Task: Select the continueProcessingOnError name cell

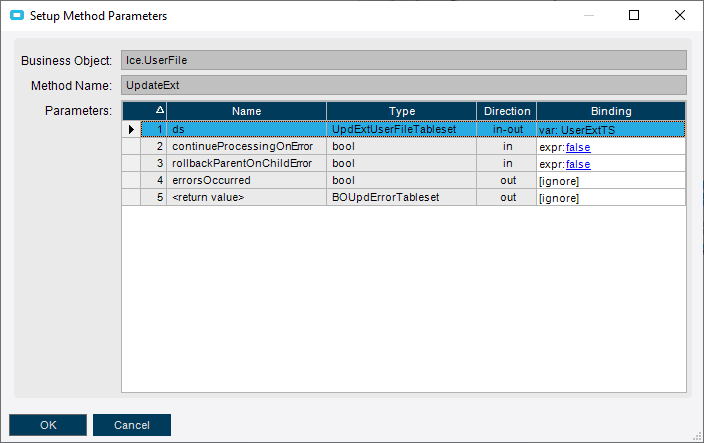Action: coord(246,146)
